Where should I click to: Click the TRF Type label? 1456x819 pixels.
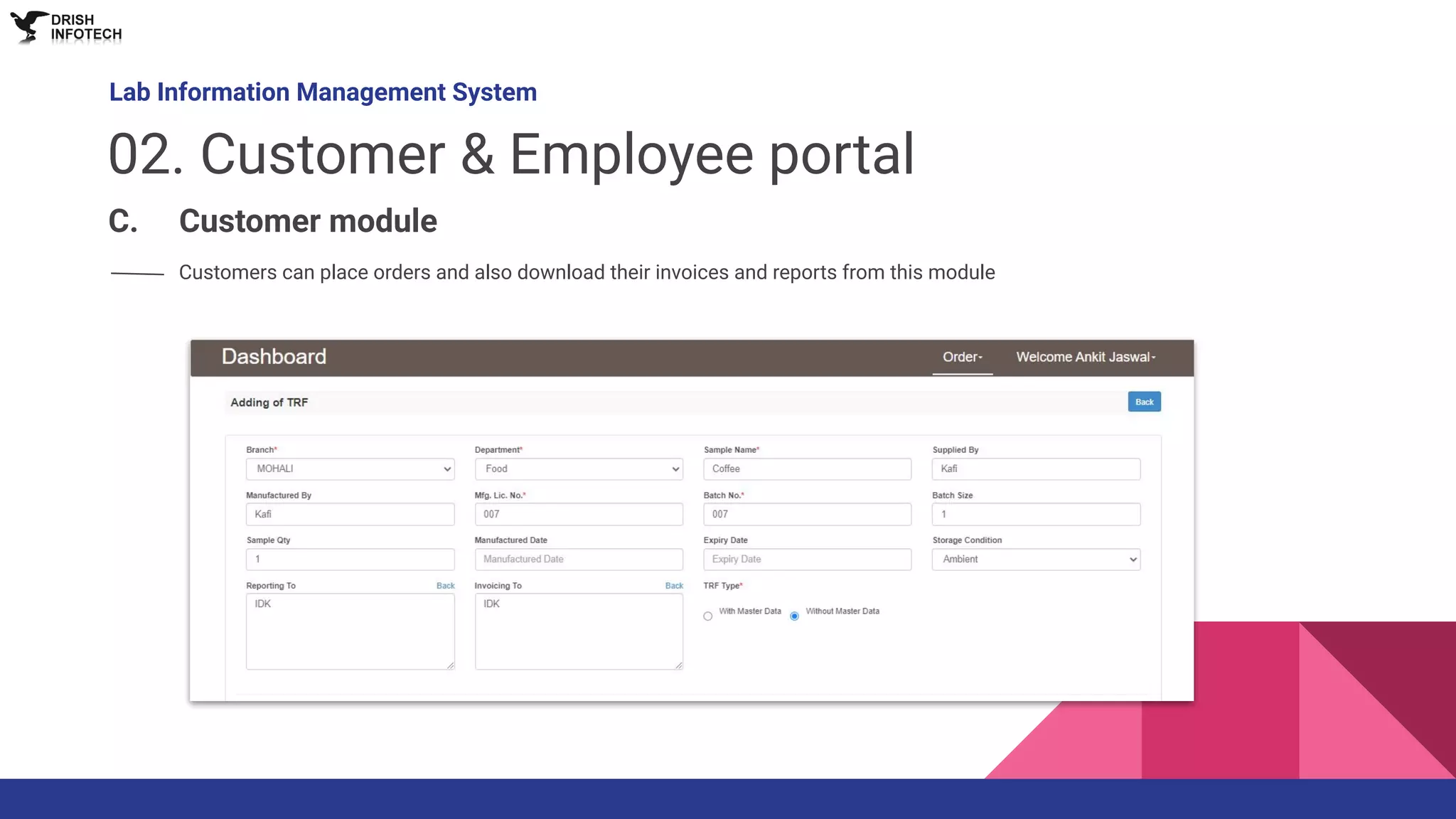click(x=723, y=586)
